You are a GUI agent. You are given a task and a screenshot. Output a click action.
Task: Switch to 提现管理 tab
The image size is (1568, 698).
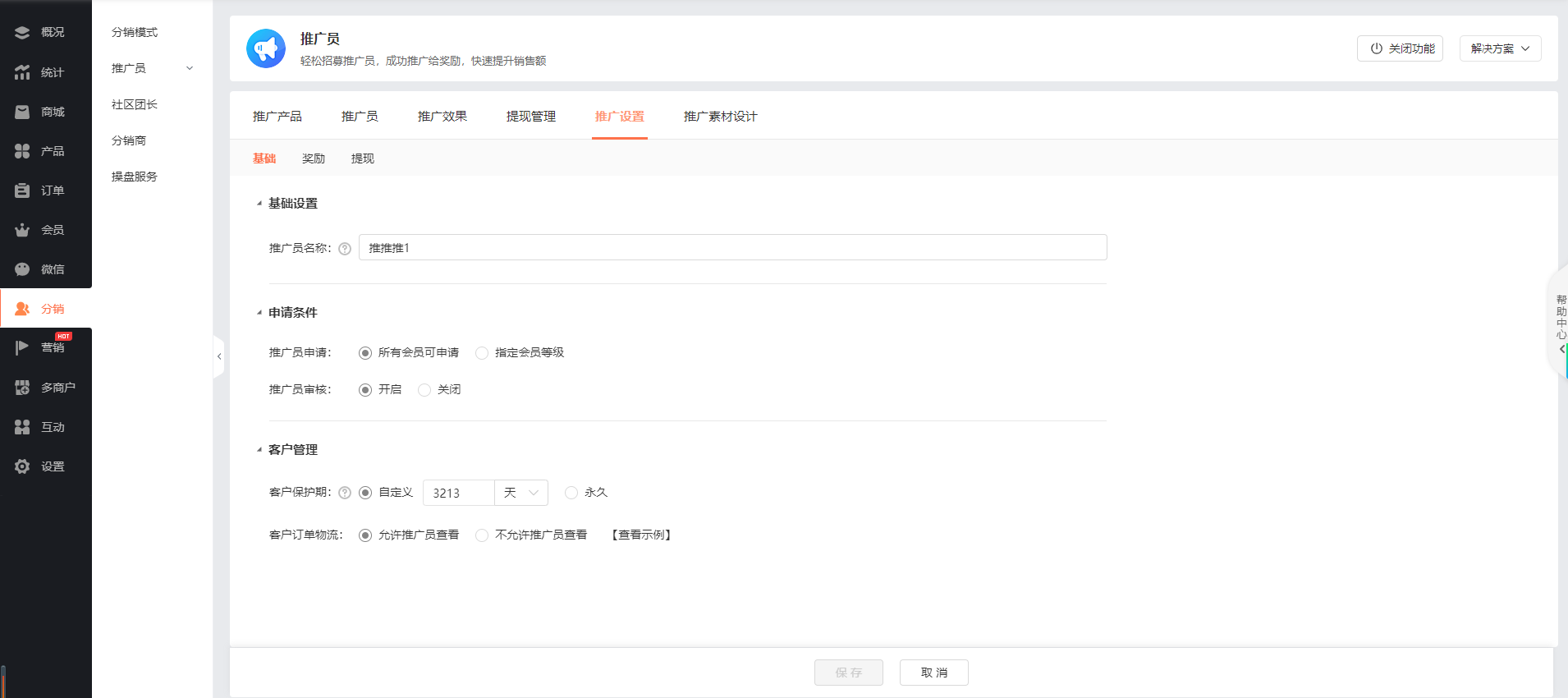pyautogui.click(x=531, y=117)
